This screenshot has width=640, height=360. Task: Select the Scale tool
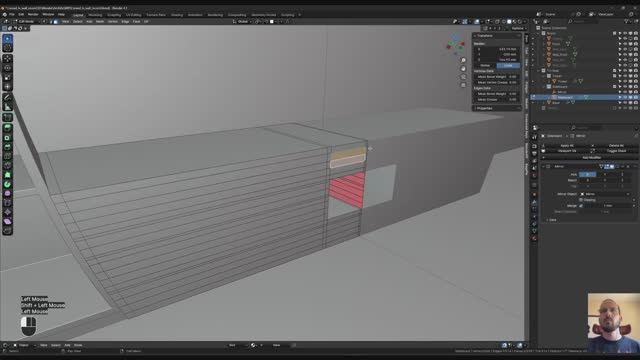(x=7, y=78)
